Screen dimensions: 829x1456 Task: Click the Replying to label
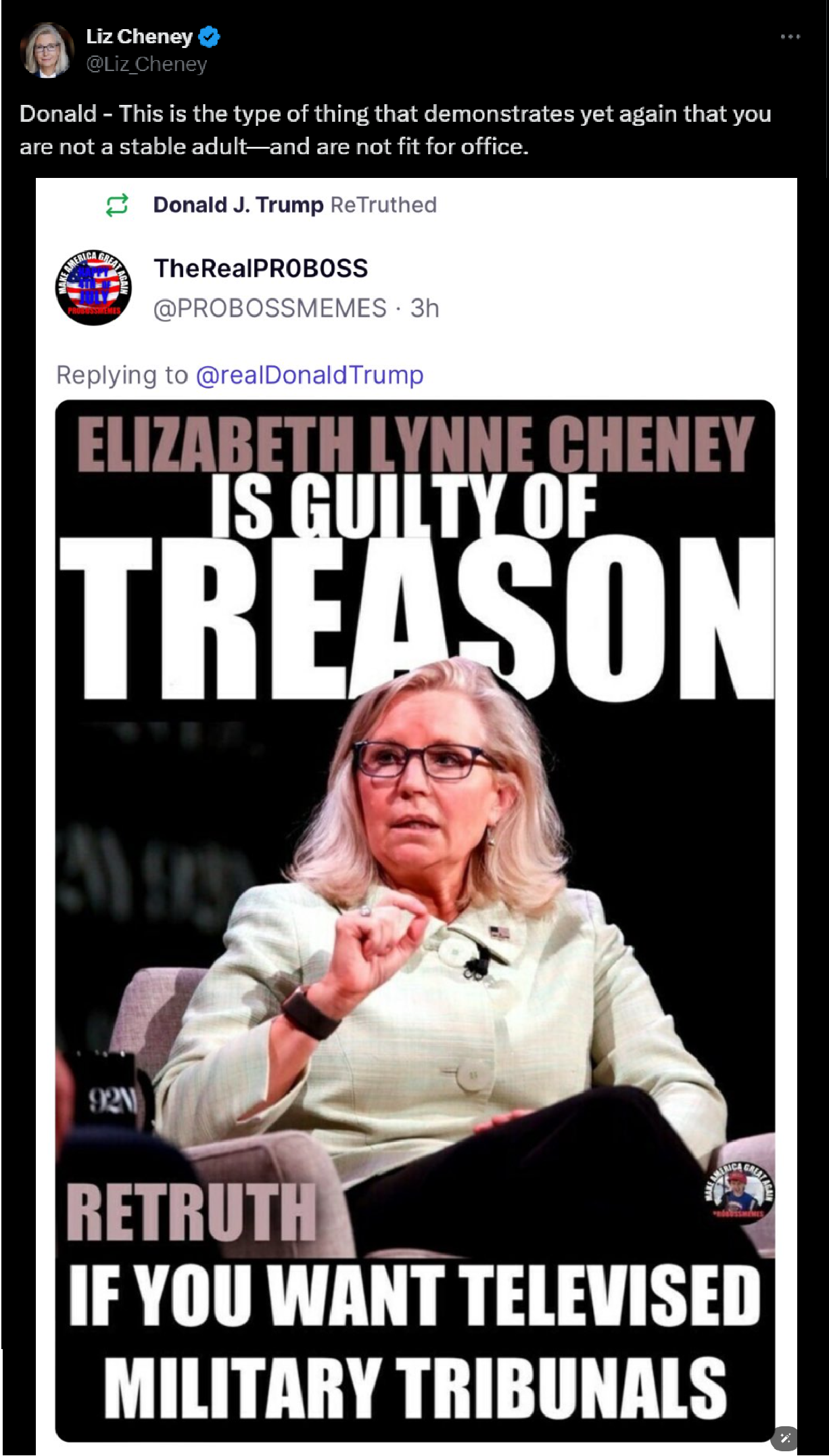(122, 375)
